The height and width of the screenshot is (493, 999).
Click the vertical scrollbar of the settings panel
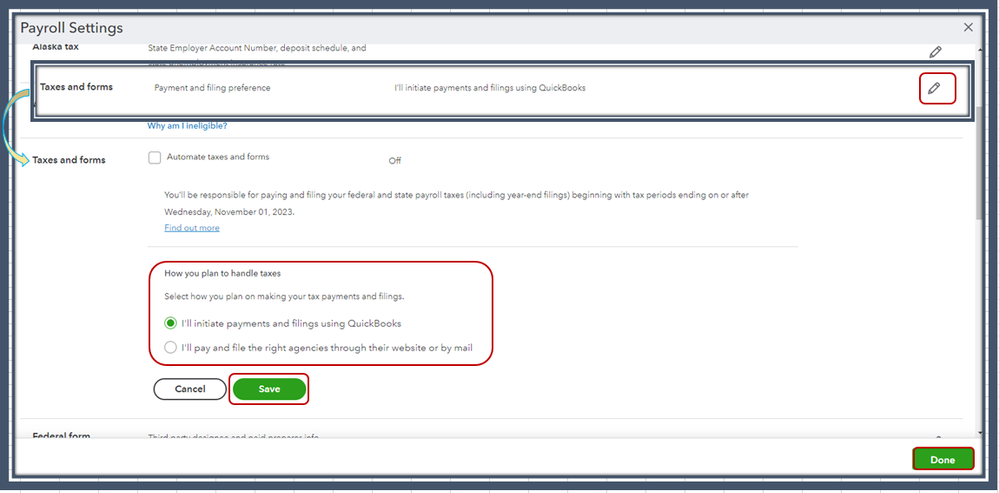[x=979, y=164]
